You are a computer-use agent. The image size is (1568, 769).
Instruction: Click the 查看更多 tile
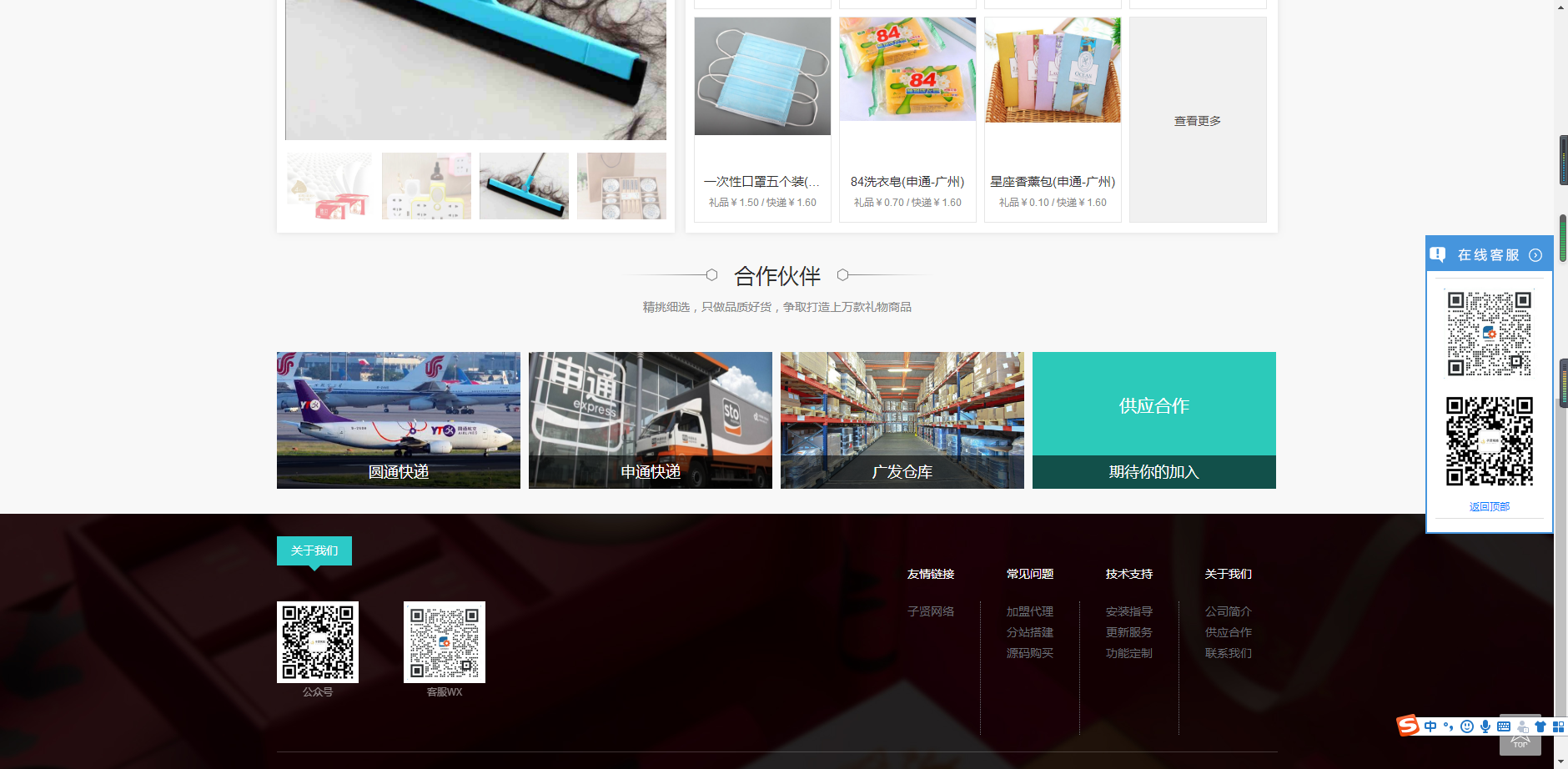[x=1198, y=120]
